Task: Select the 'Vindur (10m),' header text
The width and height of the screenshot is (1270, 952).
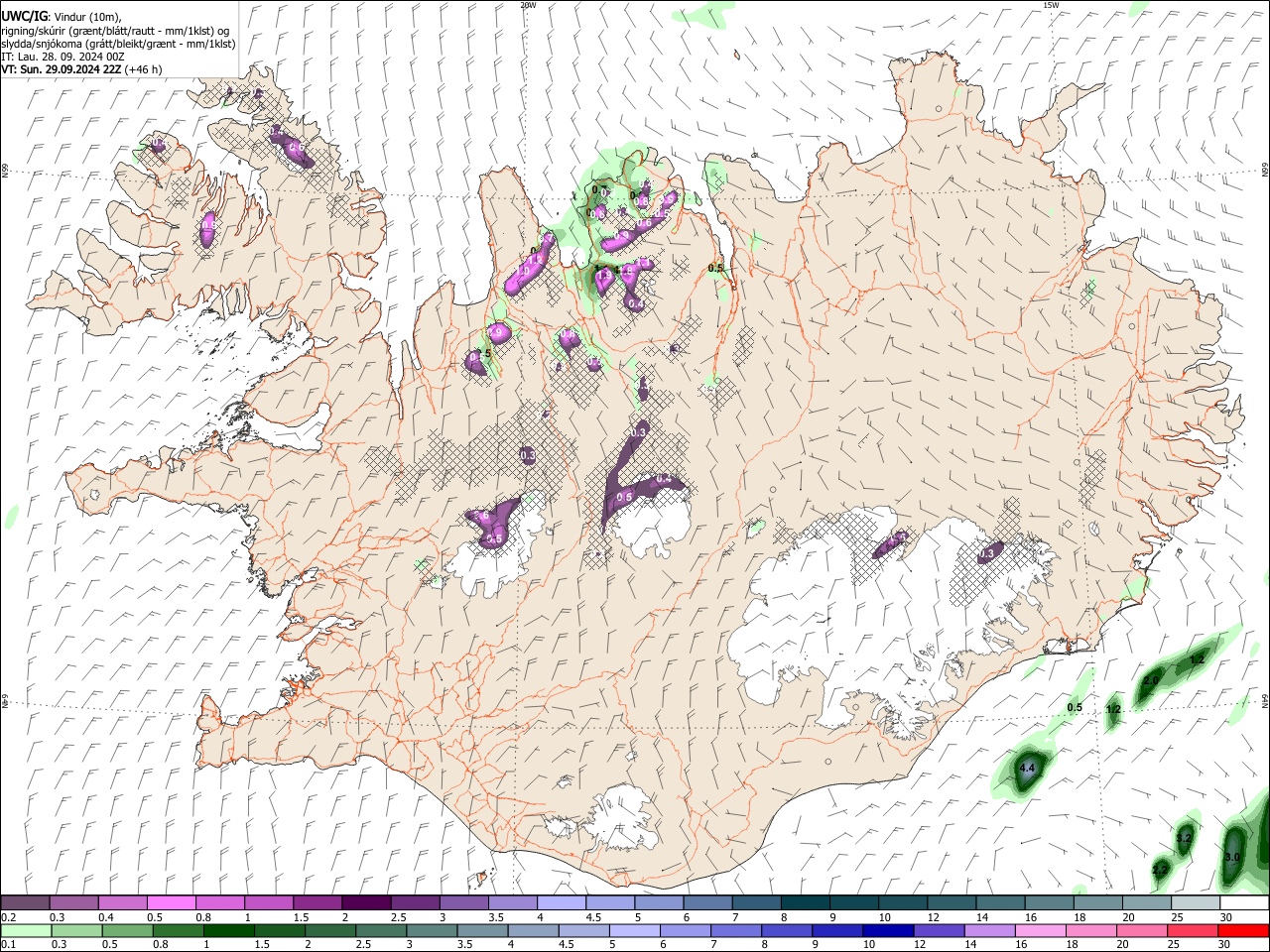Action: tap(87, 17)
